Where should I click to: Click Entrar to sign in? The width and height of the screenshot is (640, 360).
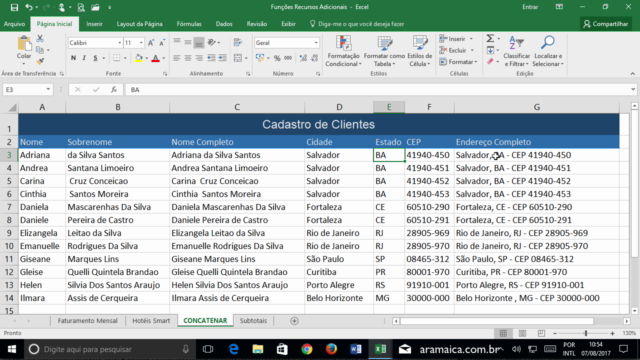point(530,7)
